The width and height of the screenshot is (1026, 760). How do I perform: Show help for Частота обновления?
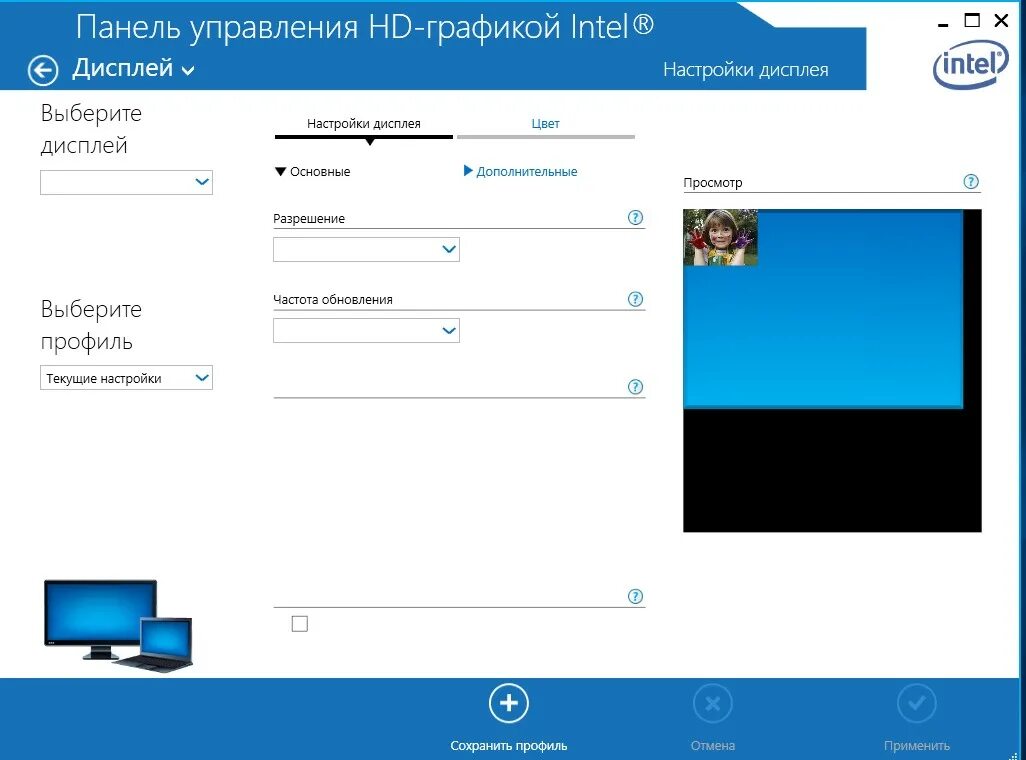635,299
